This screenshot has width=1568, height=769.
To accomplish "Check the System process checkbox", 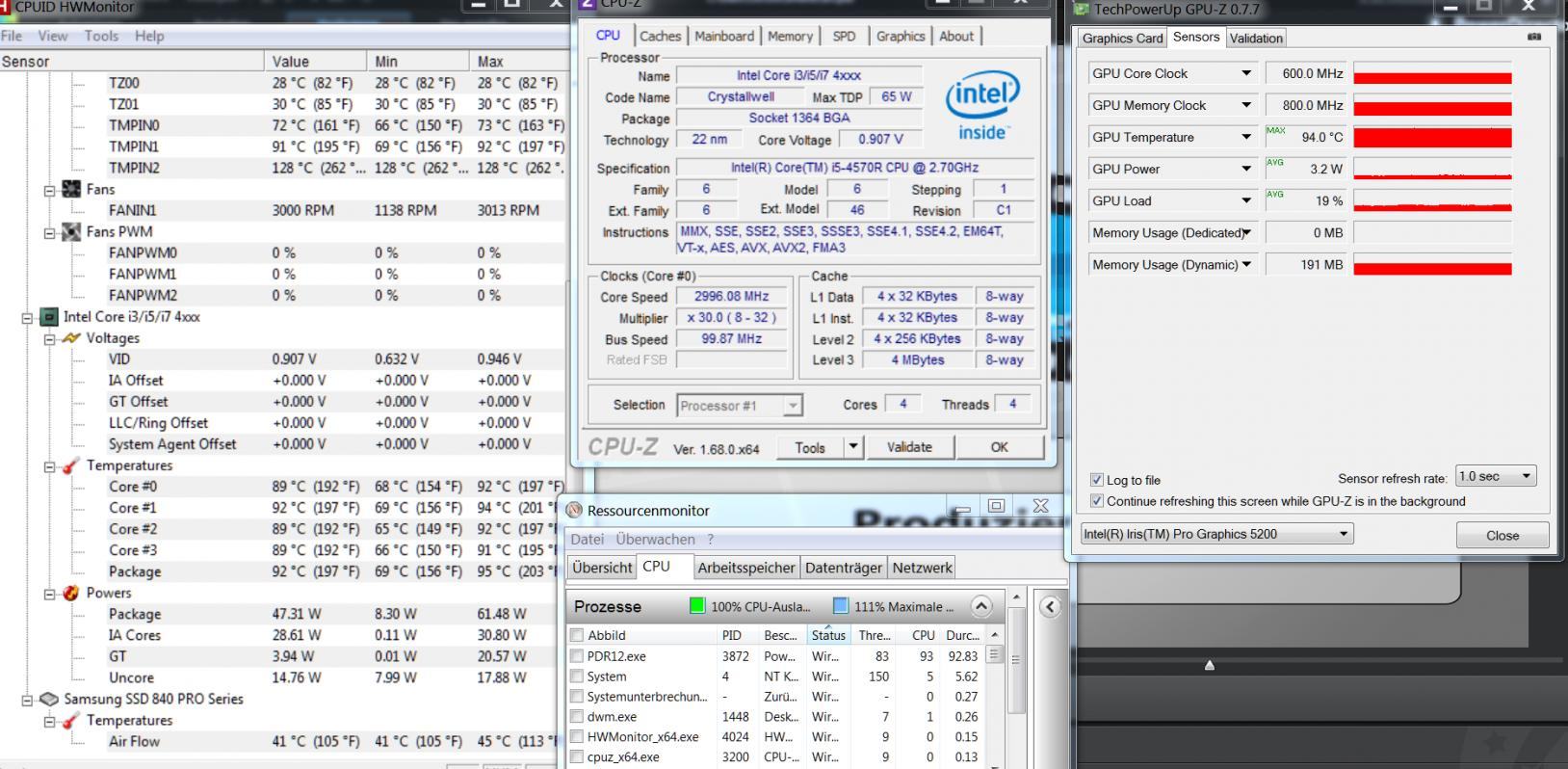I will 577,676.
